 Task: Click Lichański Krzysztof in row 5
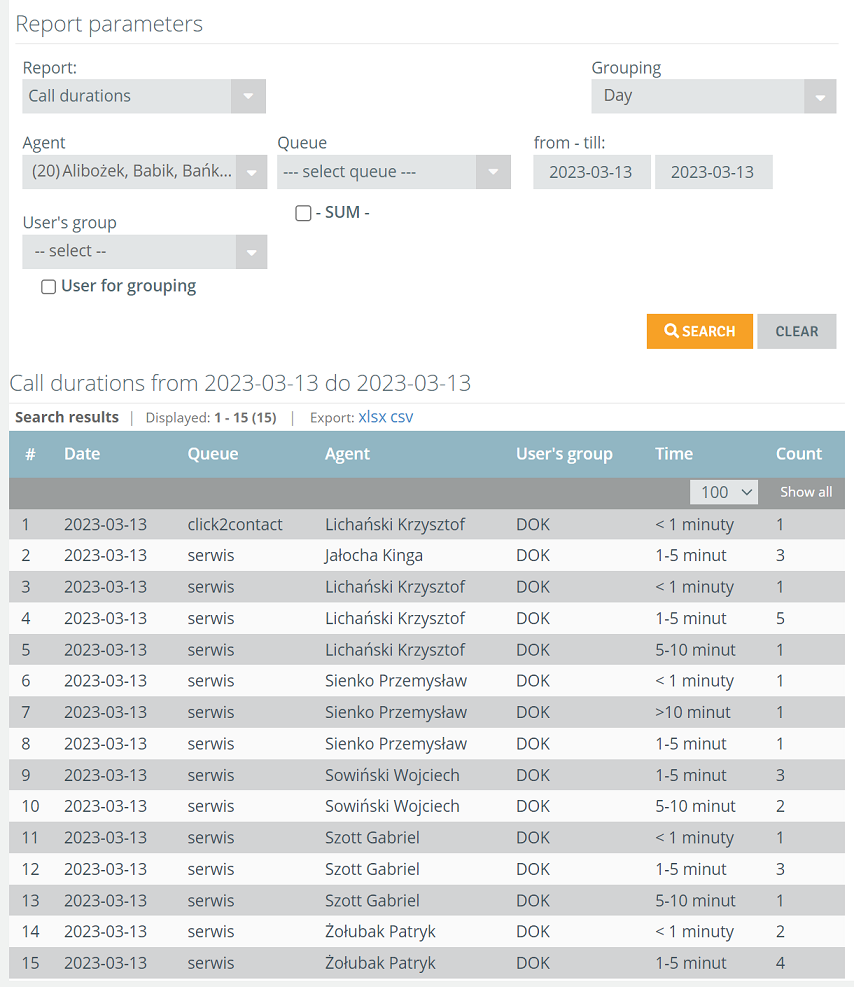tap(395, 650)
